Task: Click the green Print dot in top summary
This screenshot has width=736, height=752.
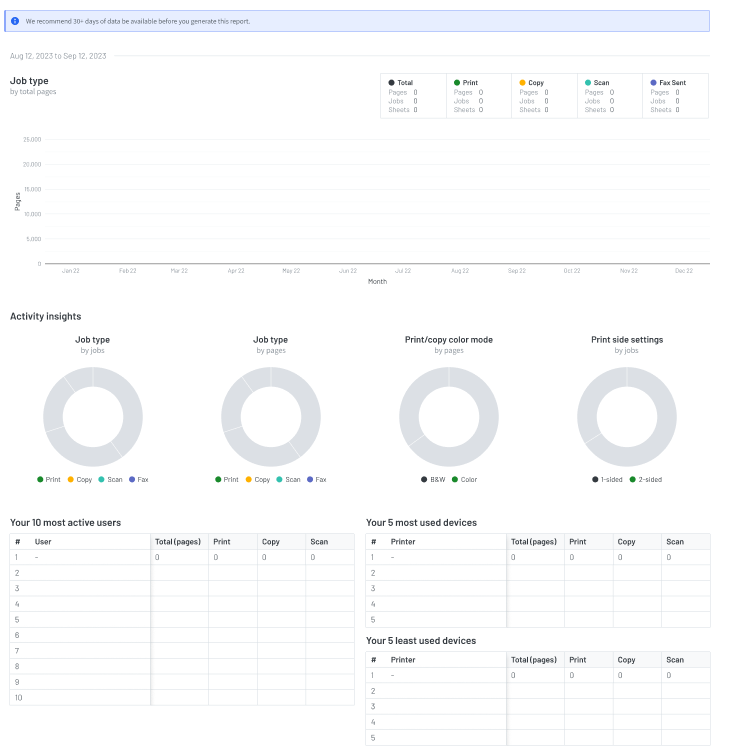Action: coord(457,83)
